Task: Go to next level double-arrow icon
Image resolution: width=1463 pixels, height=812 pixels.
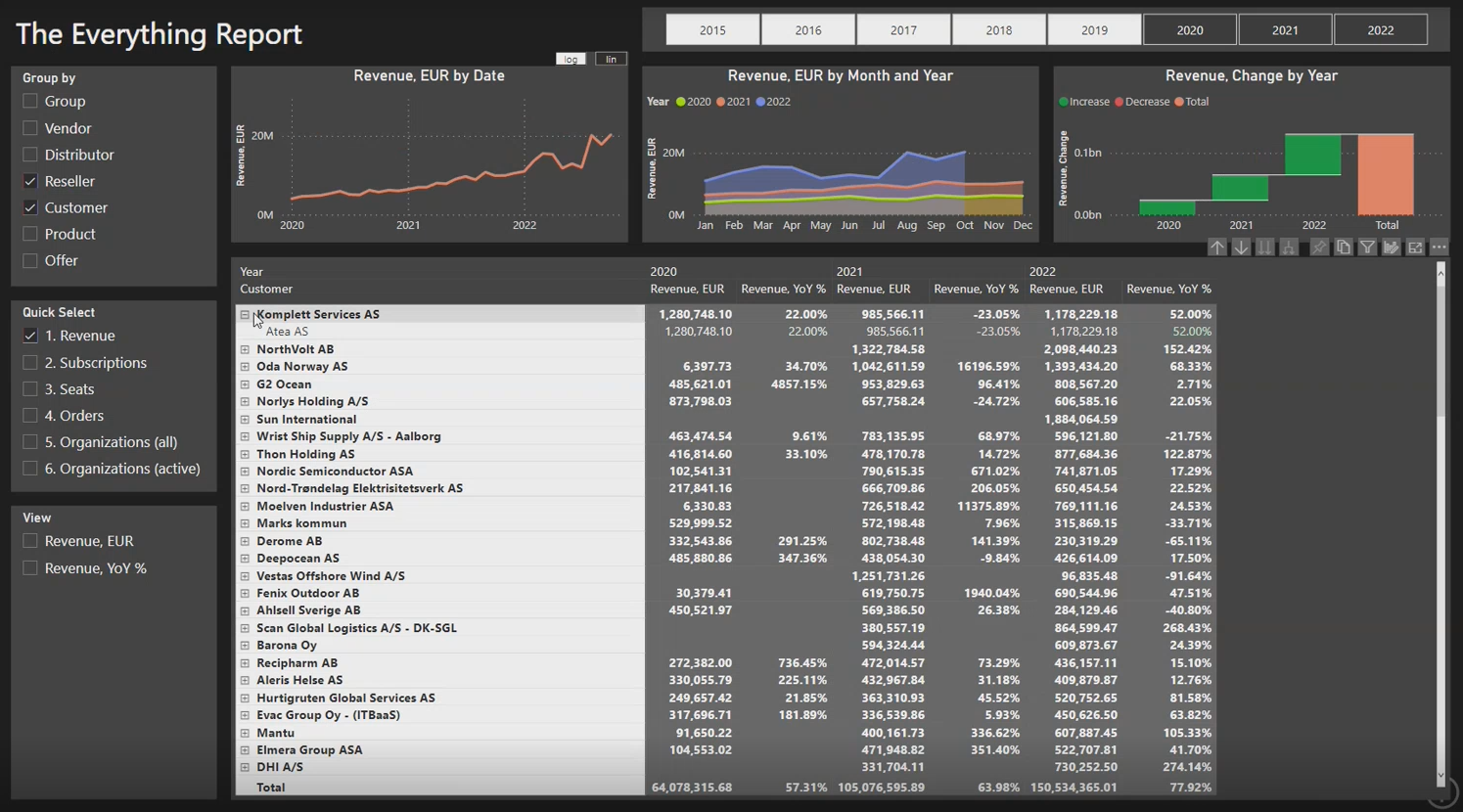Action: [x=1264, y=248]
